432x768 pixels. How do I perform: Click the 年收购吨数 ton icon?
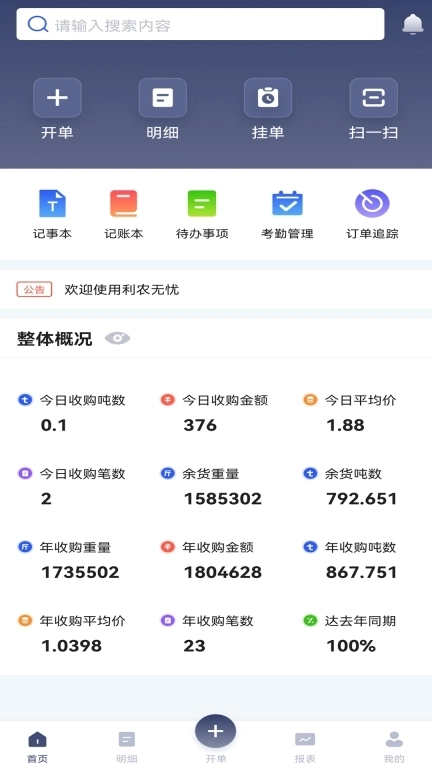point(310,547)
